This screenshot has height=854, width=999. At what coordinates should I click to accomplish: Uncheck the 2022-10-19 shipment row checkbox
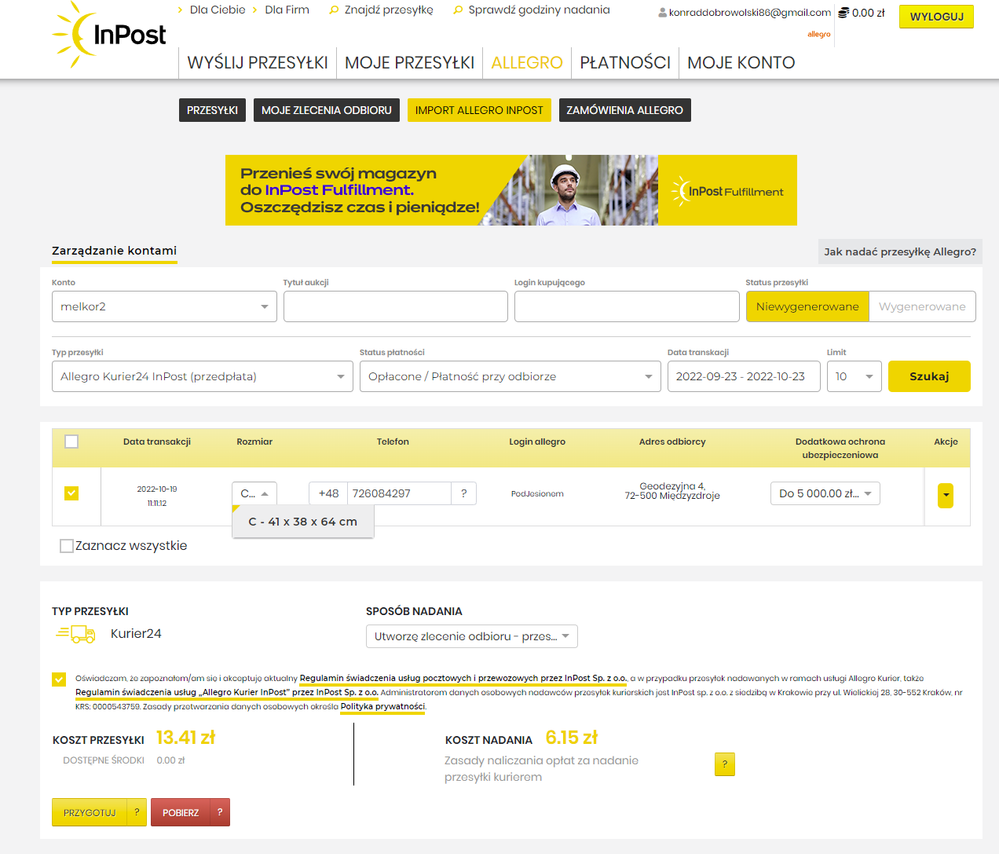71,493
